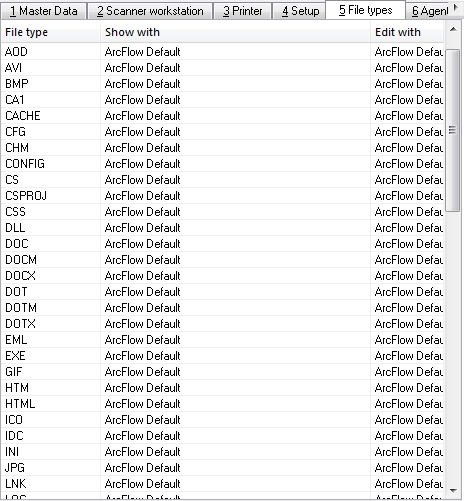The image size is (464, 501).
Task: Click the Show with column header
Action: [235, 32]
